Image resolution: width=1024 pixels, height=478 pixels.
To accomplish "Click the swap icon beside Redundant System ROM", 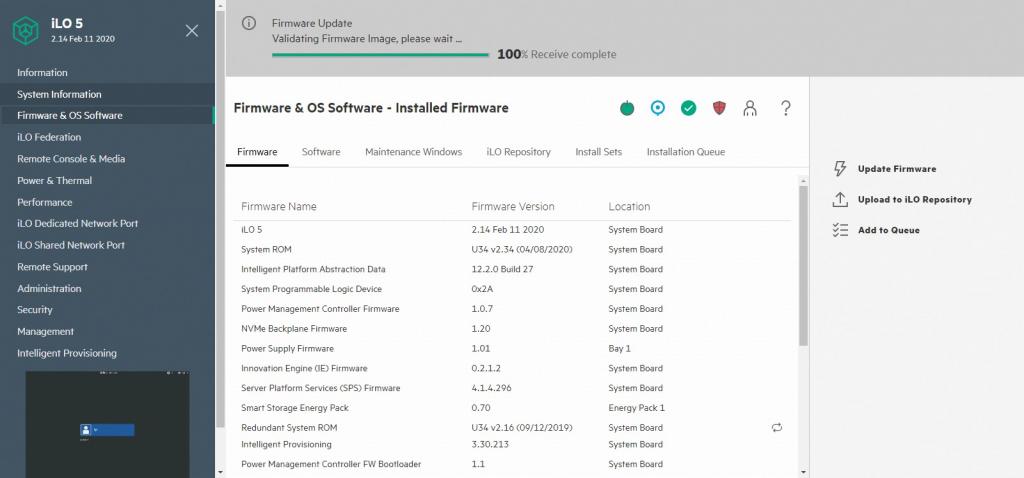I will [777, 428].
